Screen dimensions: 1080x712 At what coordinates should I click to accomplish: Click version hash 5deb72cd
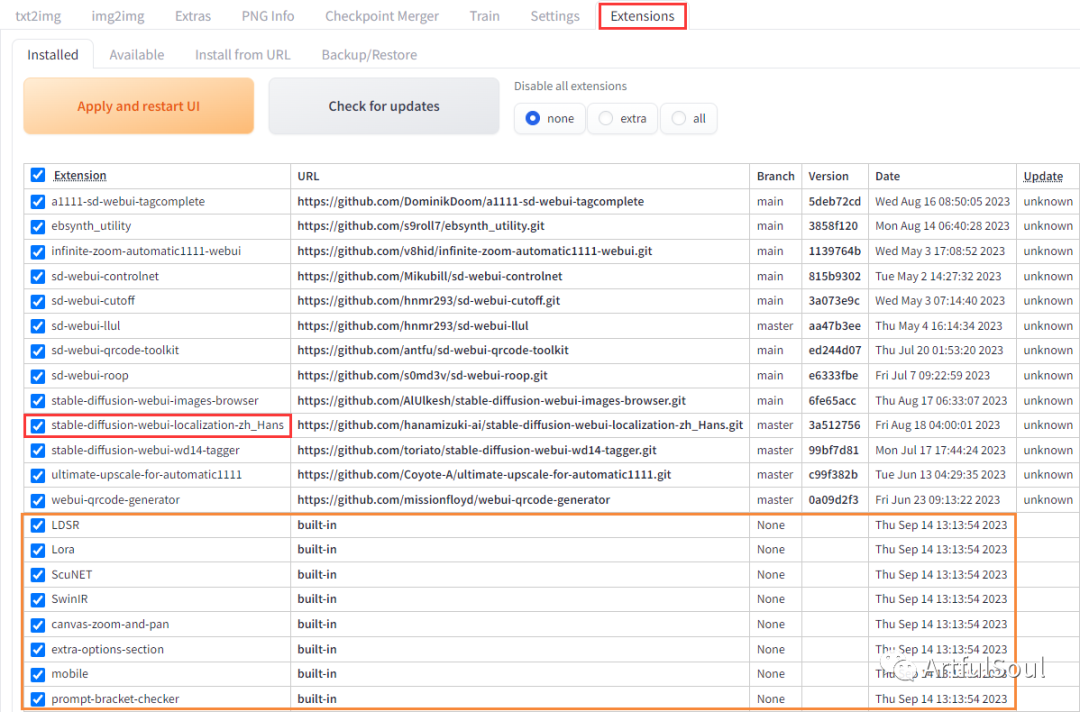coord(834,201)
